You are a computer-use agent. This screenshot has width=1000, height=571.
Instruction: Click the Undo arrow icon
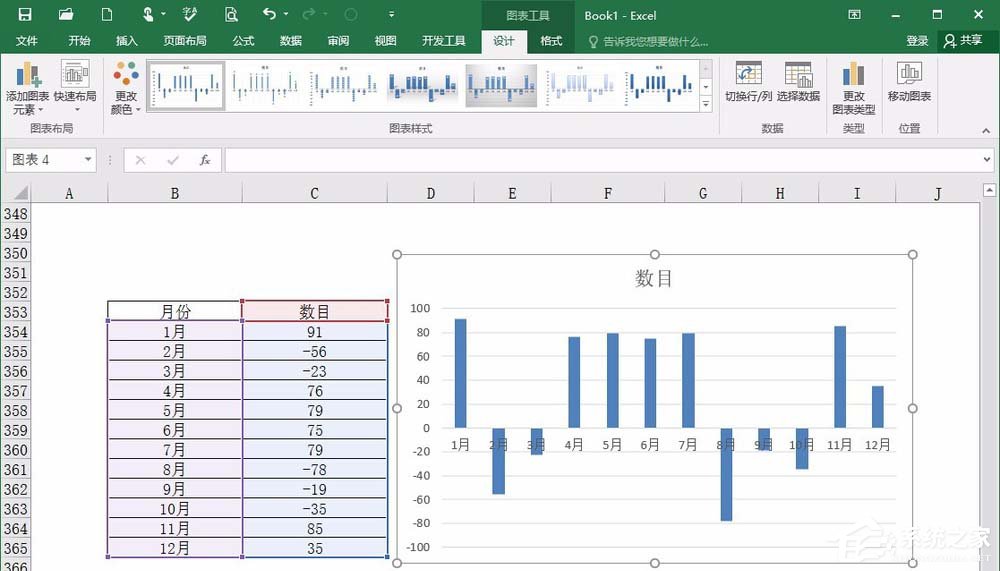click(268, 14)
